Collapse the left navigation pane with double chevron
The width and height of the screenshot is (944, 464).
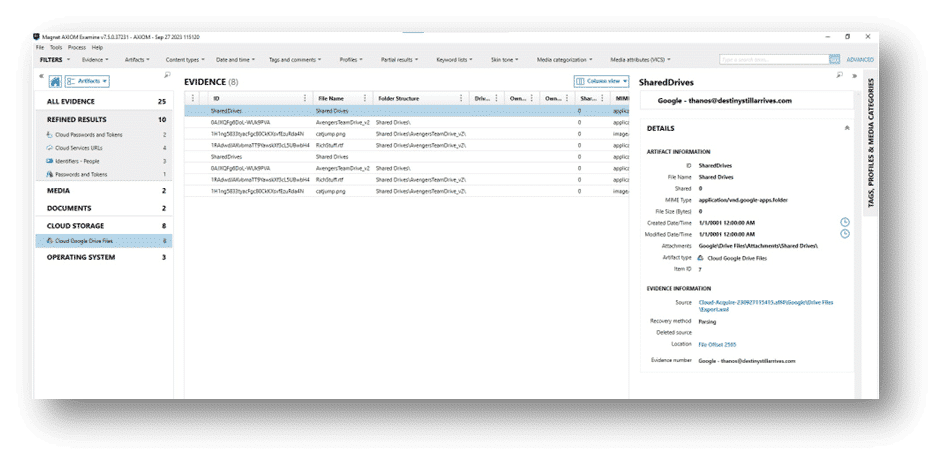point(41,76)
